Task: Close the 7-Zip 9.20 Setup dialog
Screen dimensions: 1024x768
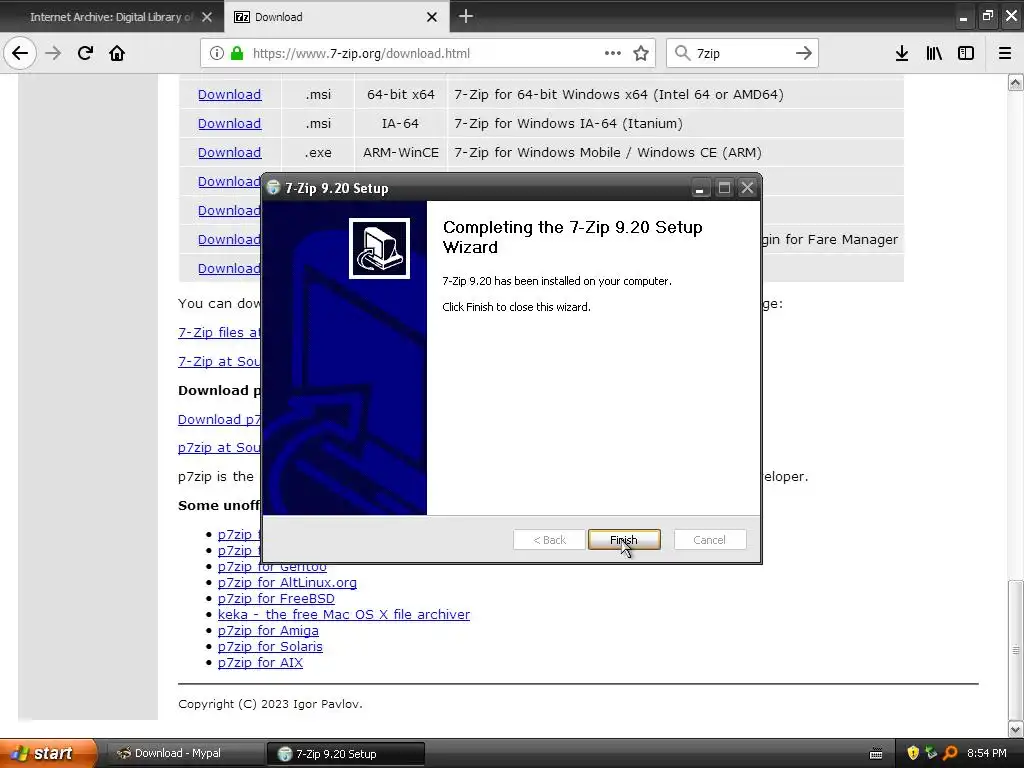Action: click(x=747, y=188)
